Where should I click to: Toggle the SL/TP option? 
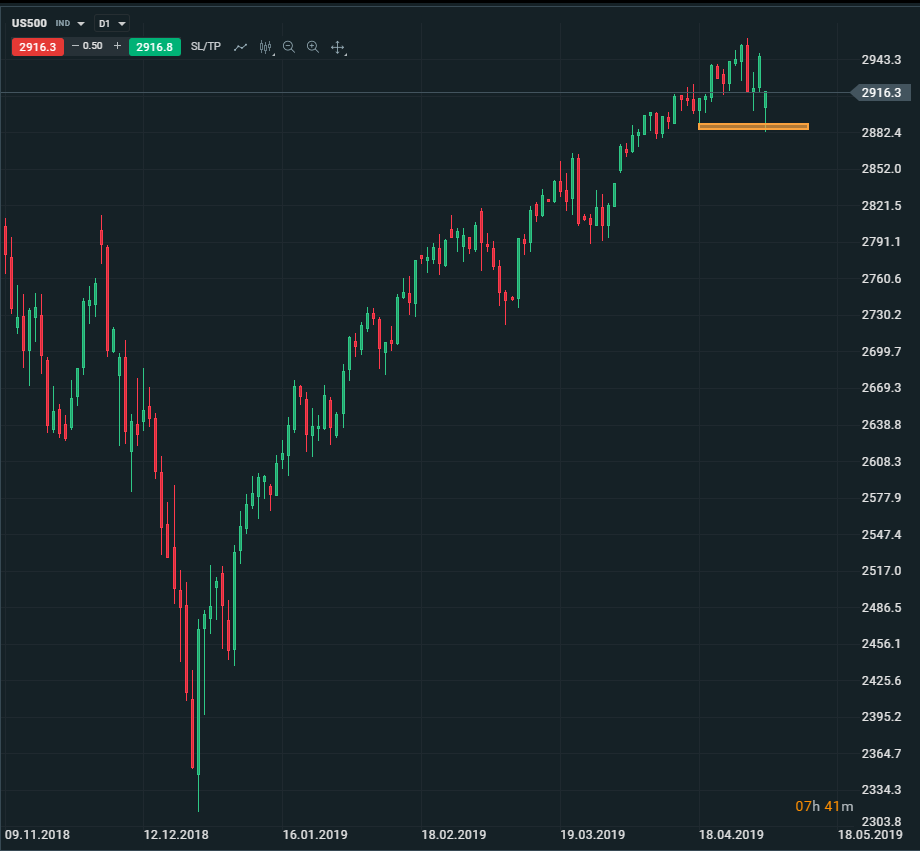click(x=206, y=46)
